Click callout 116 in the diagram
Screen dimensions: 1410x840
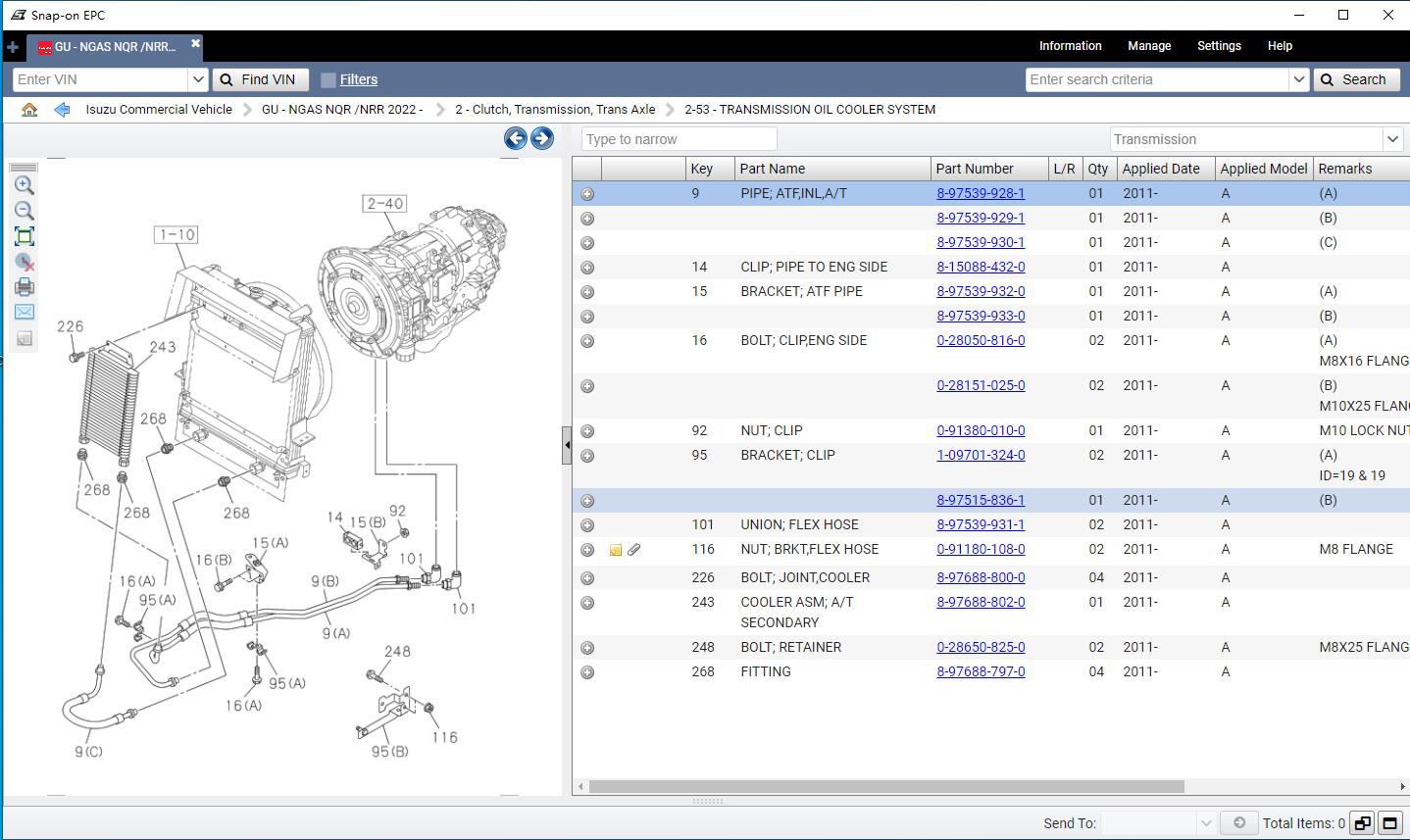click(x=445, y=737)
